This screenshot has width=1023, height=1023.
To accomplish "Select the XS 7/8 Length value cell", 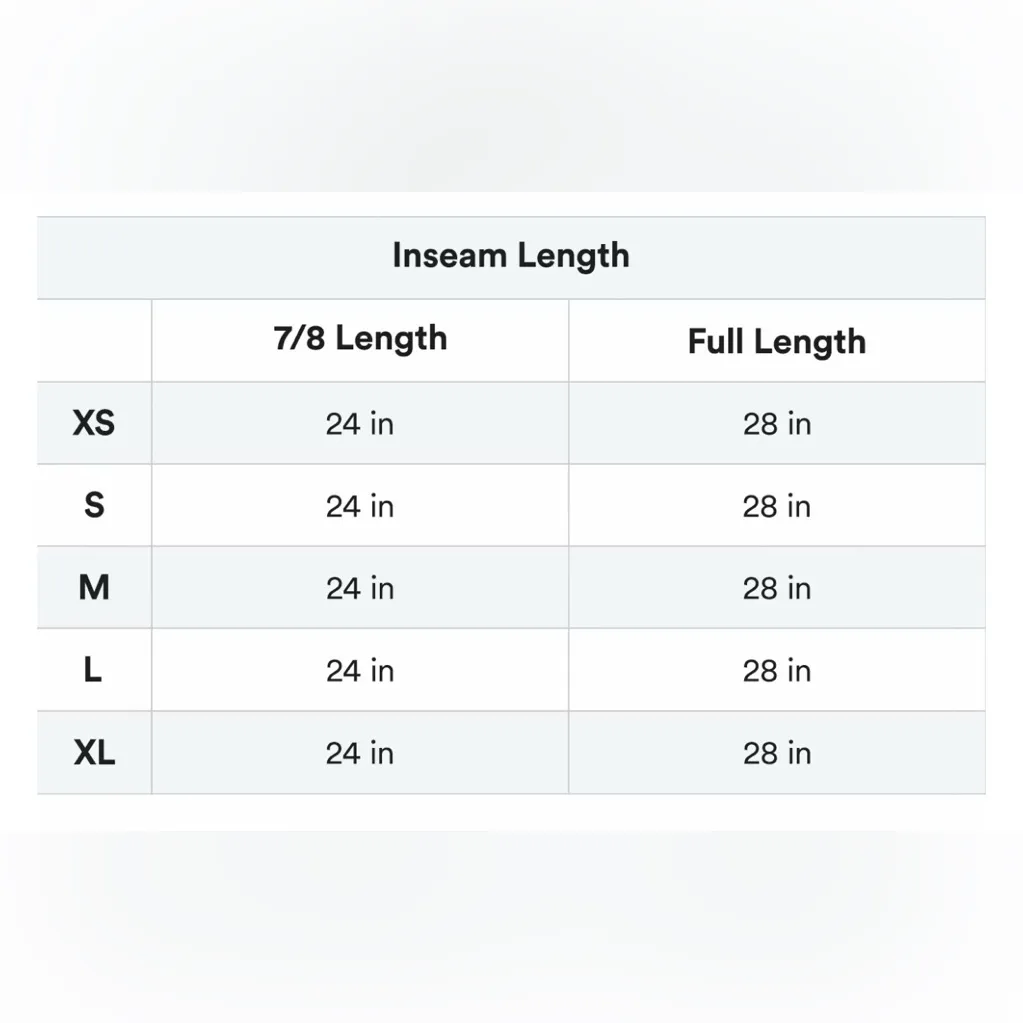I will 360,424.
